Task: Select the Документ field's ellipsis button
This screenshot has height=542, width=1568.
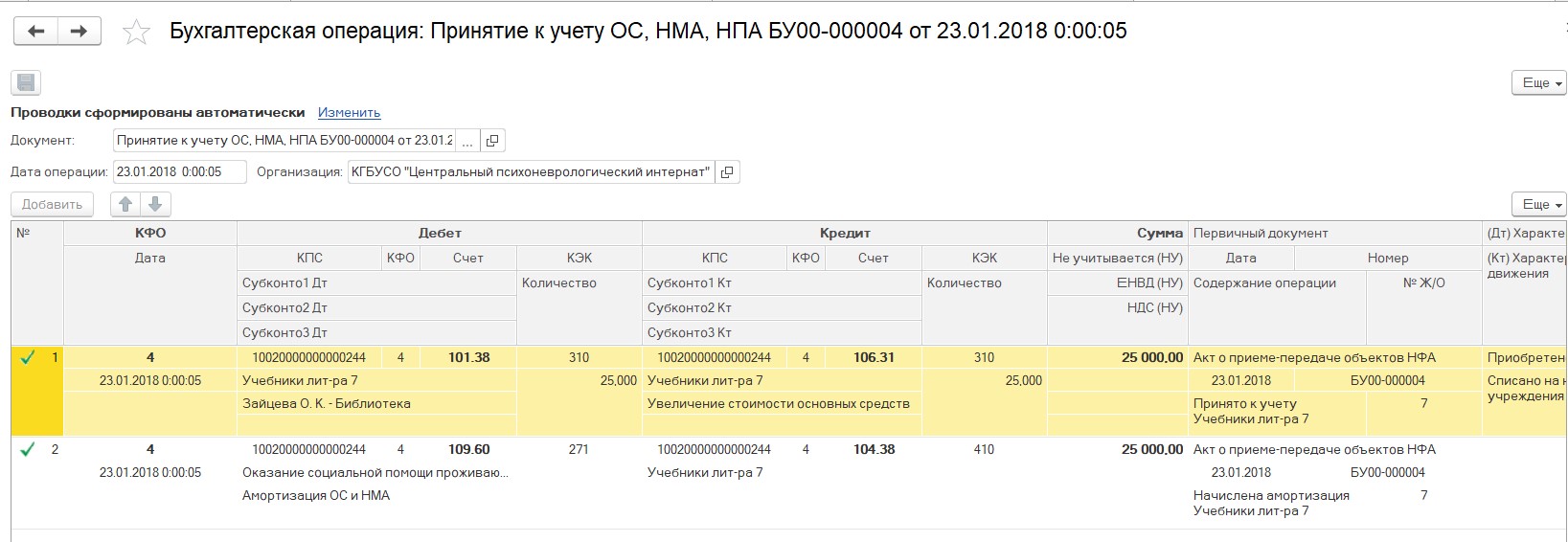Action: point(467,141)
